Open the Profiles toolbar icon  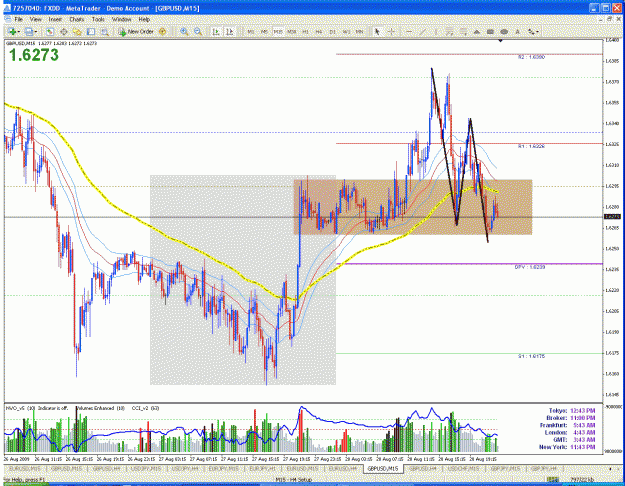coord(28,31)
